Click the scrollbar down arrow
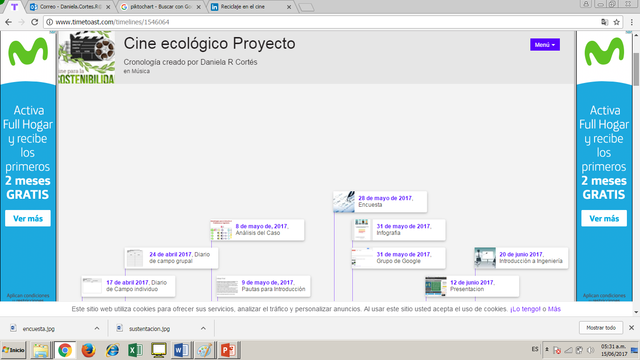The width and height of the screenshot is (640, 360). pyautogui.click(x=636, y=313)
